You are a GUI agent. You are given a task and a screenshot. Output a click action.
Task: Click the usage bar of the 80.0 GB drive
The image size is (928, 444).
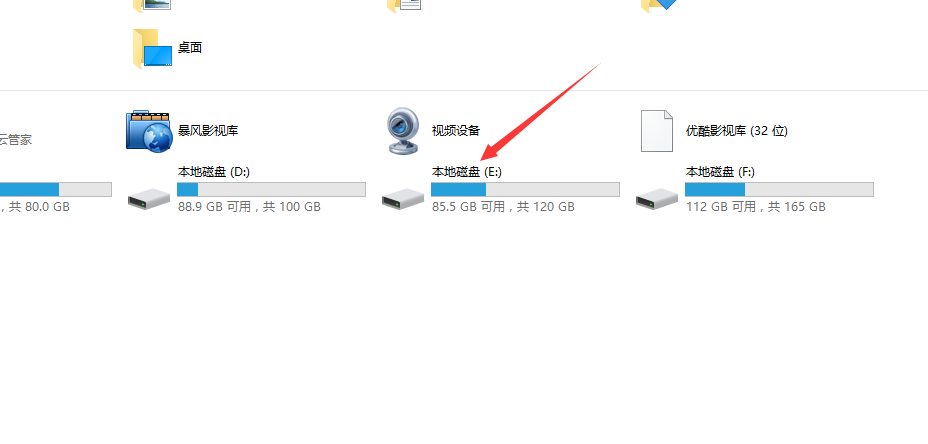[56, 189]
